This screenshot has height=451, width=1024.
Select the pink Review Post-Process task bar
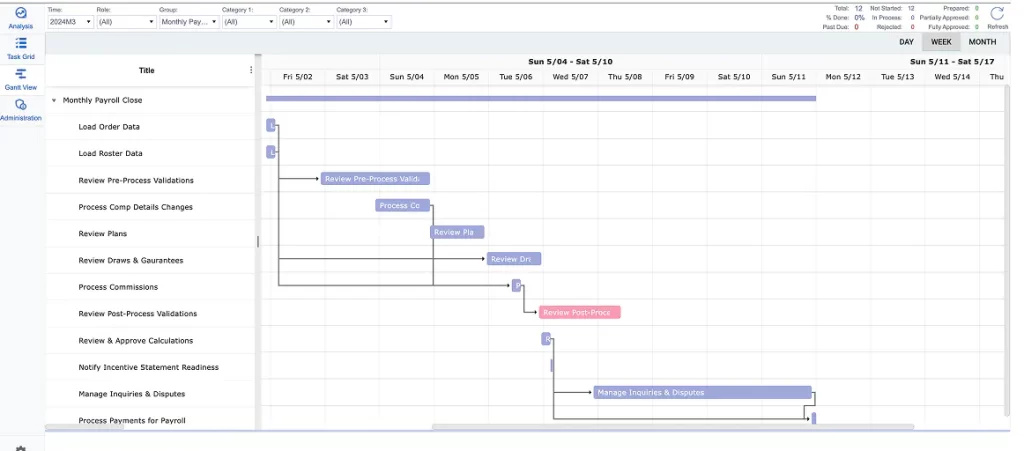(580, 312)
